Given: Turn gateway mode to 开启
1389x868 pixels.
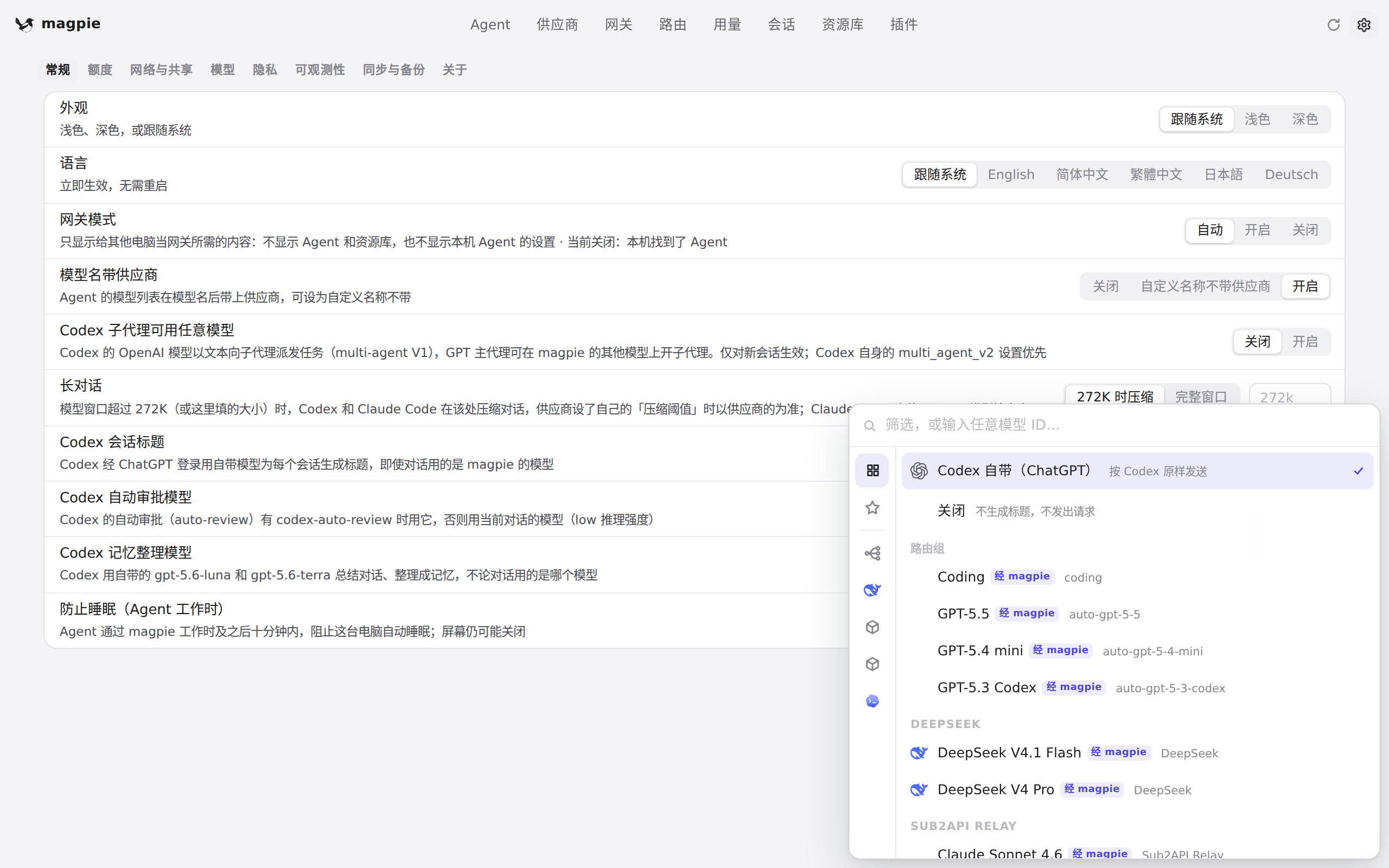Looking at the screenshot, I should tap(1257, 230).
